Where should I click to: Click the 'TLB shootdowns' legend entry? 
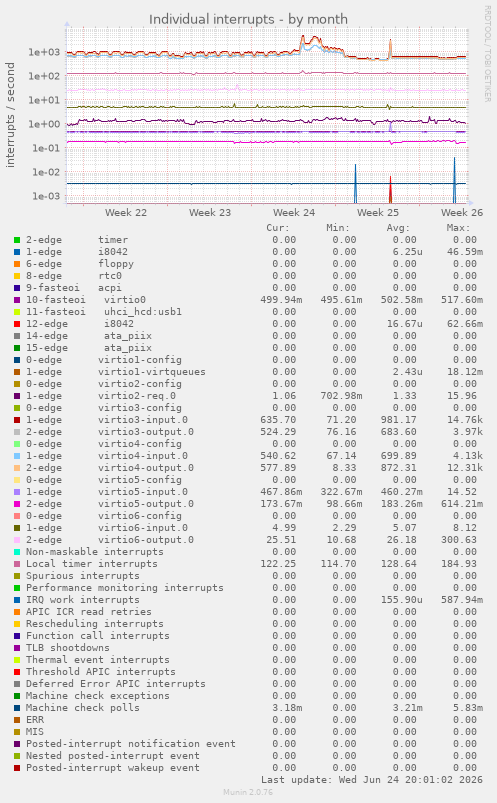point(68,648)
